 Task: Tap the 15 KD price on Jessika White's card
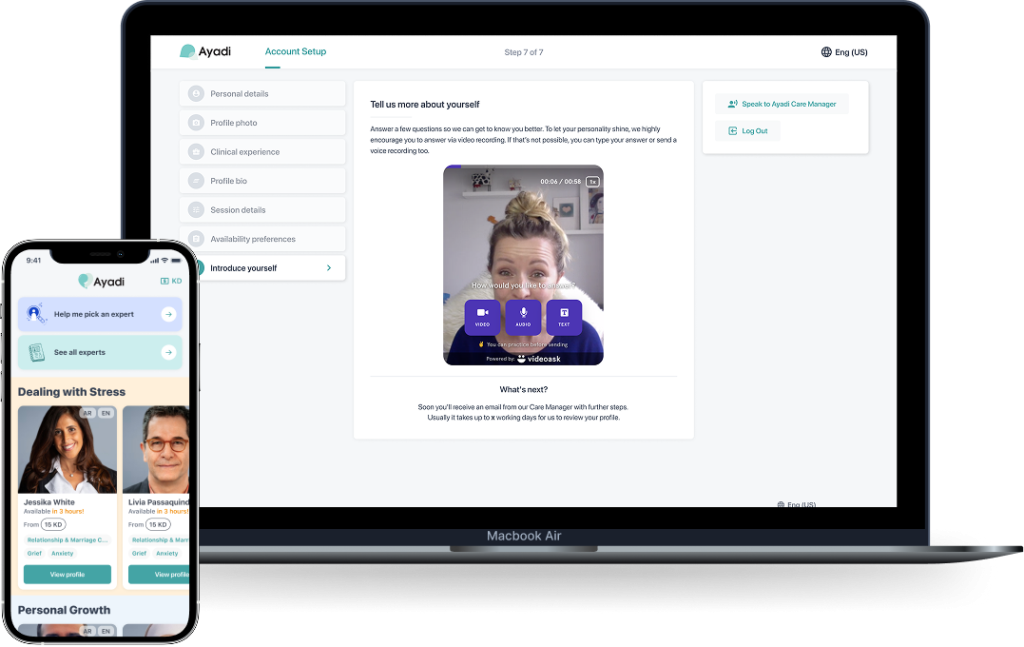coord(53,524)
